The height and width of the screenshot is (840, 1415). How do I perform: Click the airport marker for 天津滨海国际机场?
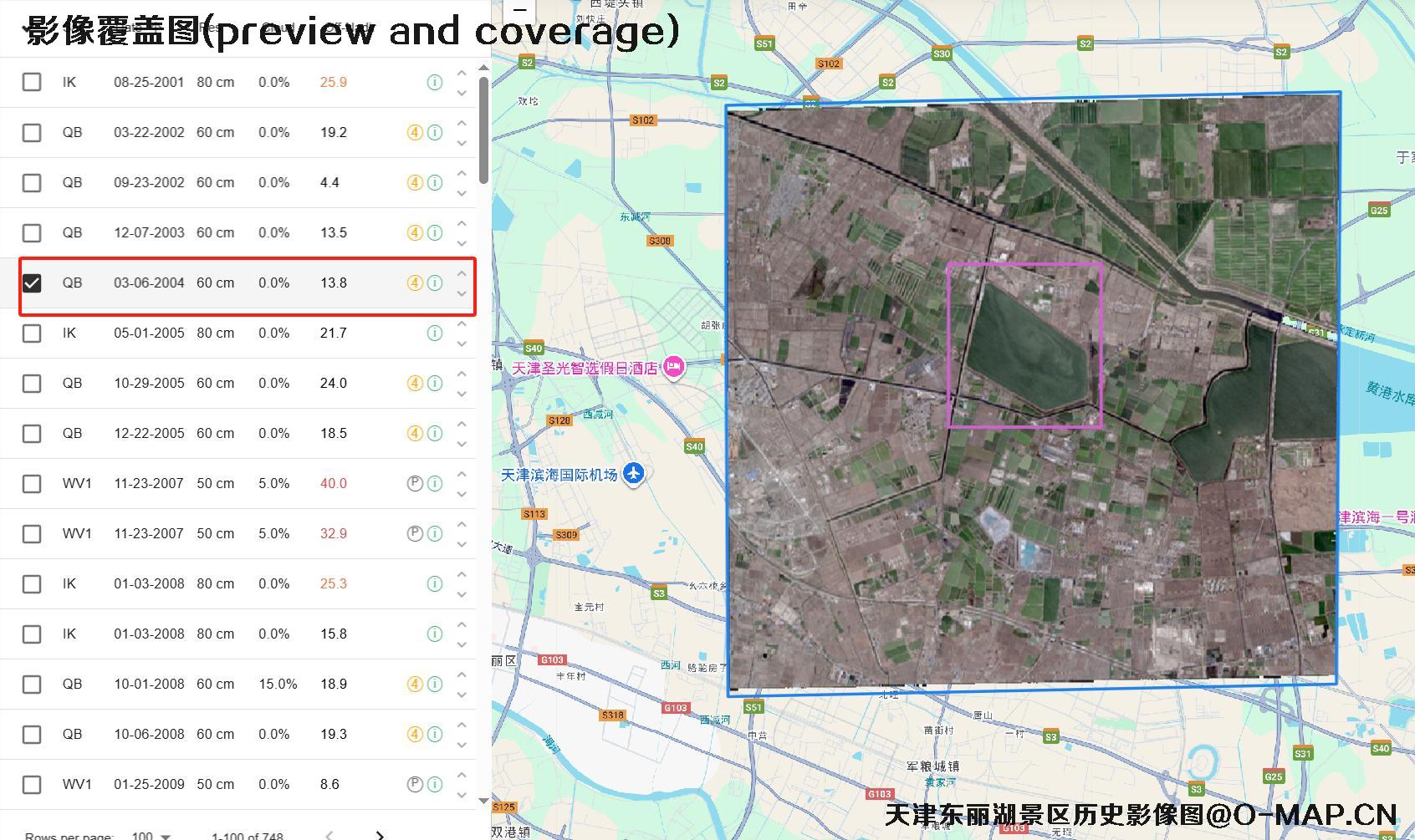pos(634,474)
